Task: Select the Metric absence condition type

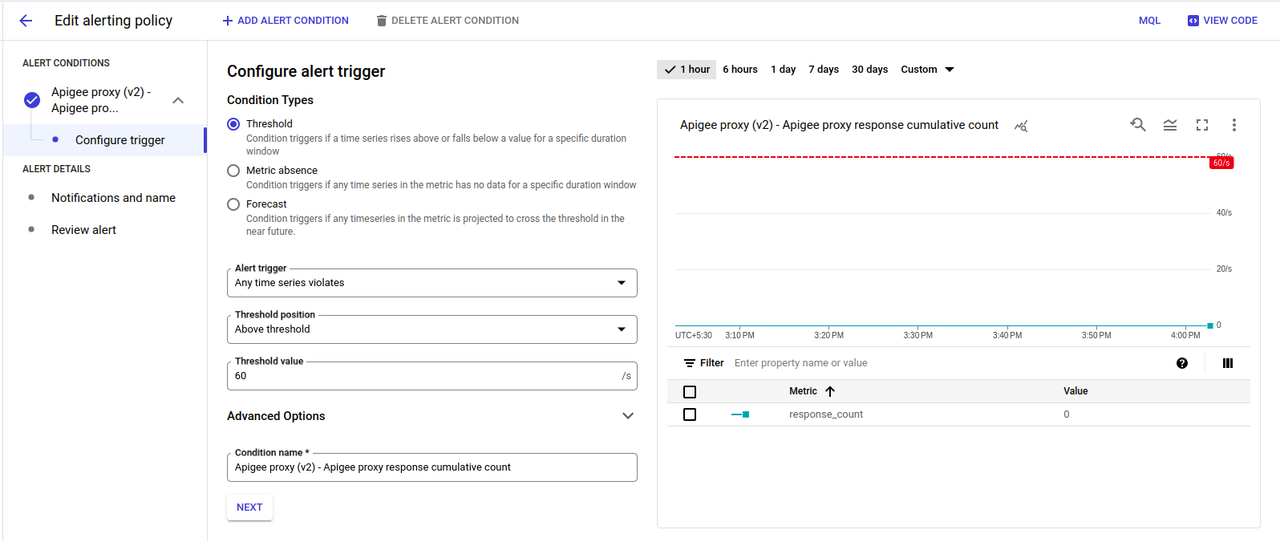Action: pyautogui.click(x=233, y=171)
